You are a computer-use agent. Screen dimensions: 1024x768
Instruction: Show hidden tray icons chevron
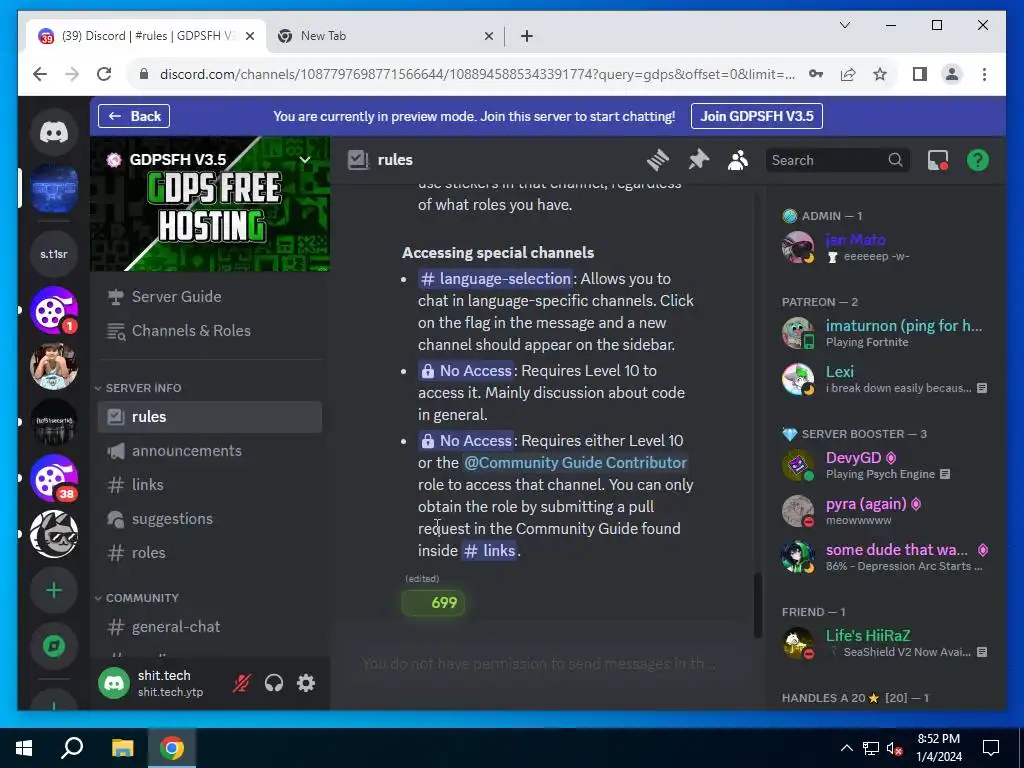tap(846, 748)
